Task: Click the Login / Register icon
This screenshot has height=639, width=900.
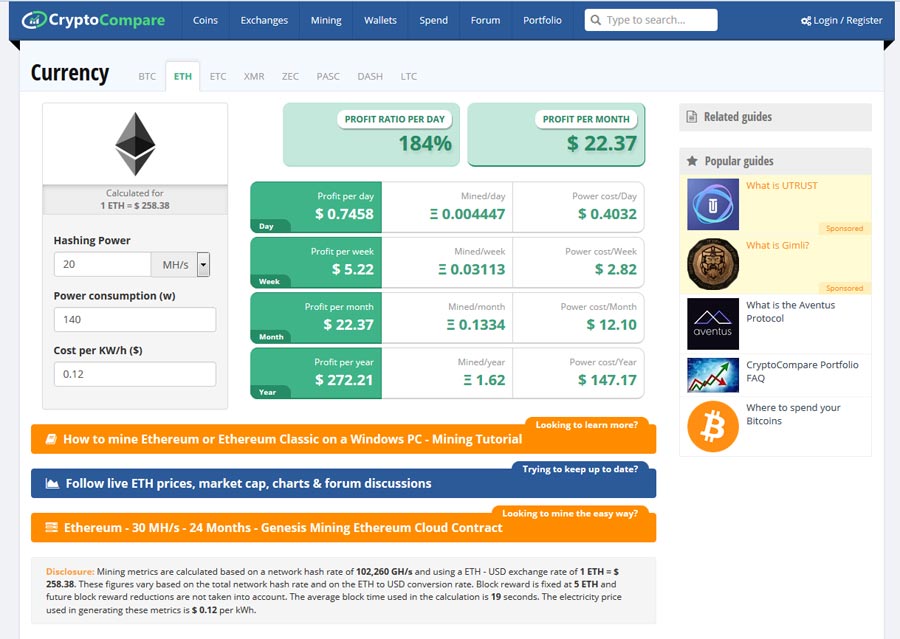Action: (806, 21)
